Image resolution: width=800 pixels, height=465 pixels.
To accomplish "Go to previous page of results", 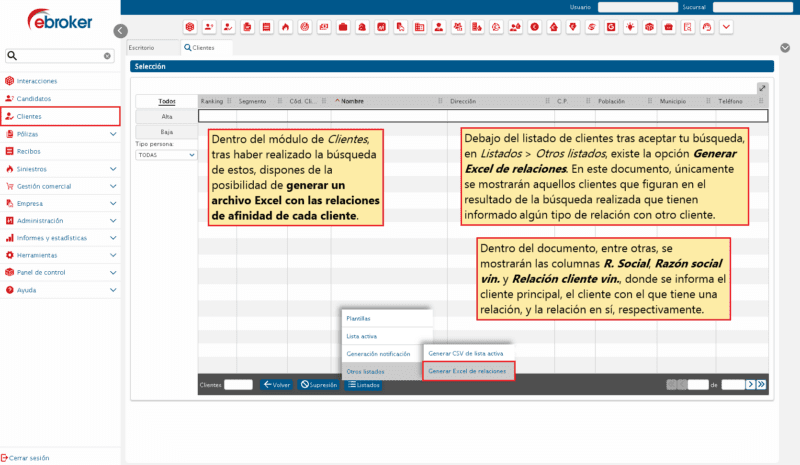I will [x=682, y=384].
